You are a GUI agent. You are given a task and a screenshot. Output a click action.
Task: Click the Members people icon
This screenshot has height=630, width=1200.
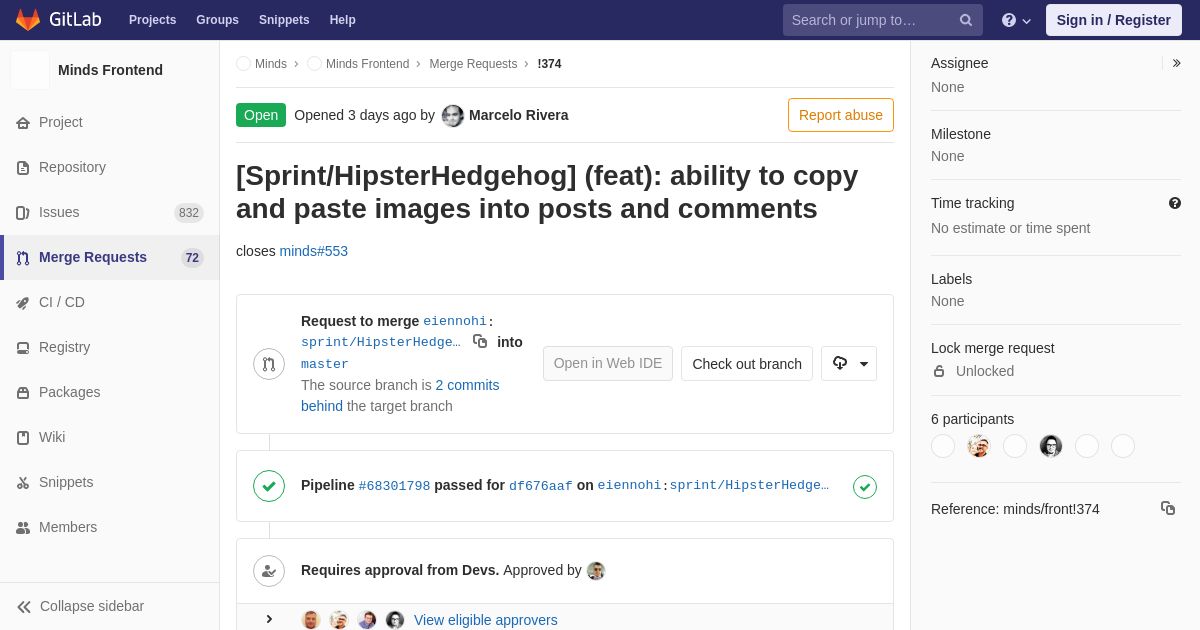tap(23, 528)
